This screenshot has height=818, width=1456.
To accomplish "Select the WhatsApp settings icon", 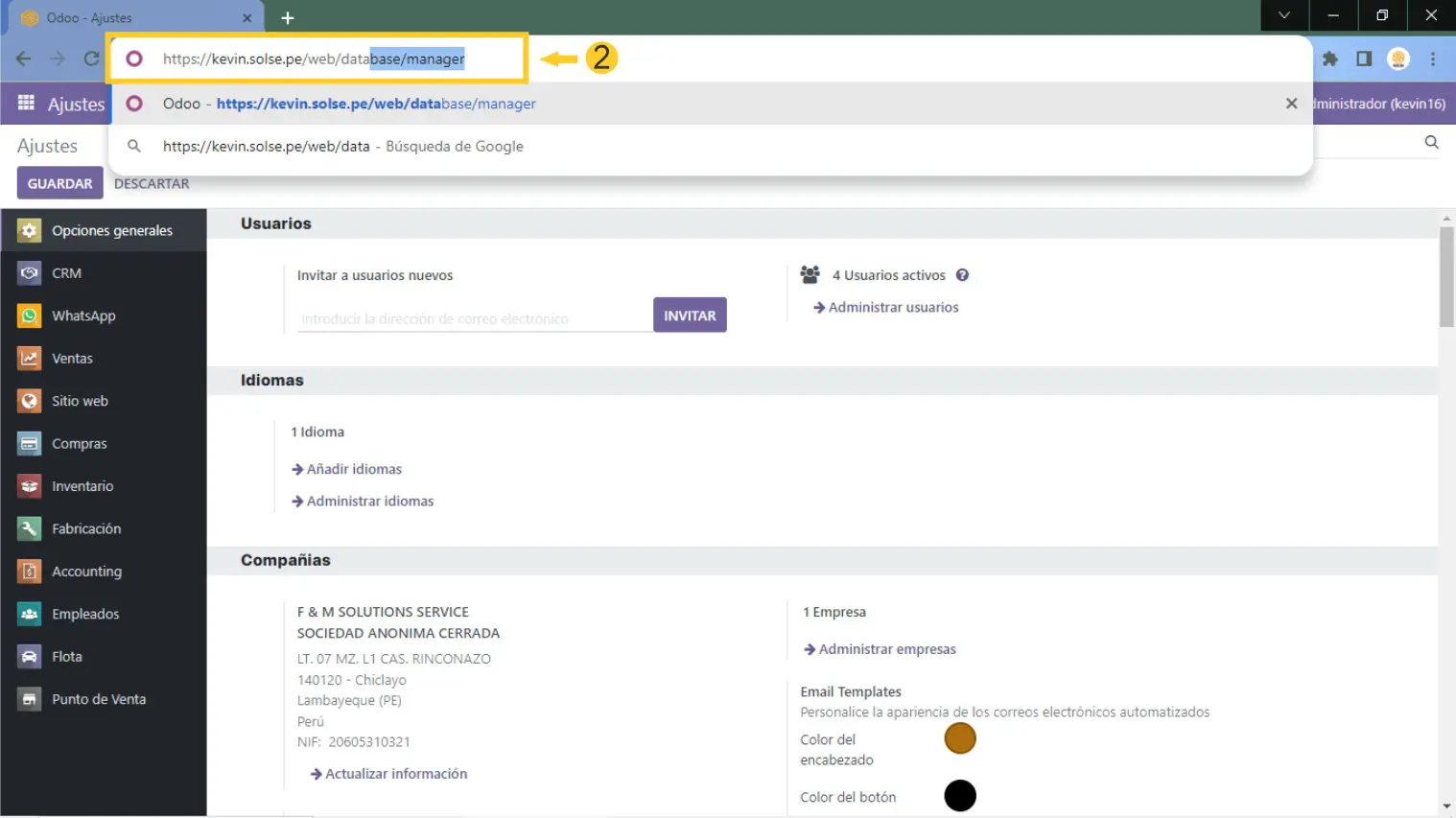I will pos(30,316).
